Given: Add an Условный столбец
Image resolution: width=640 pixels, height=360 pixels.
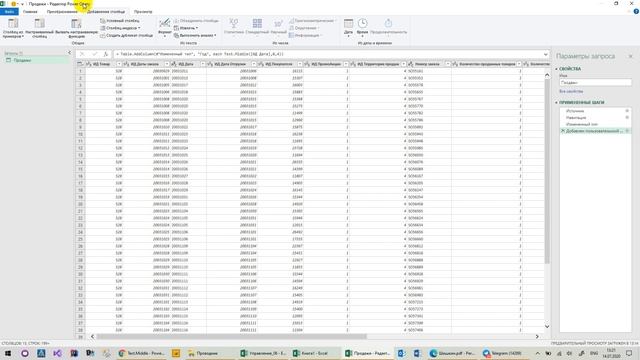Looking at the screenshot, I should click(x=120, y=21).
